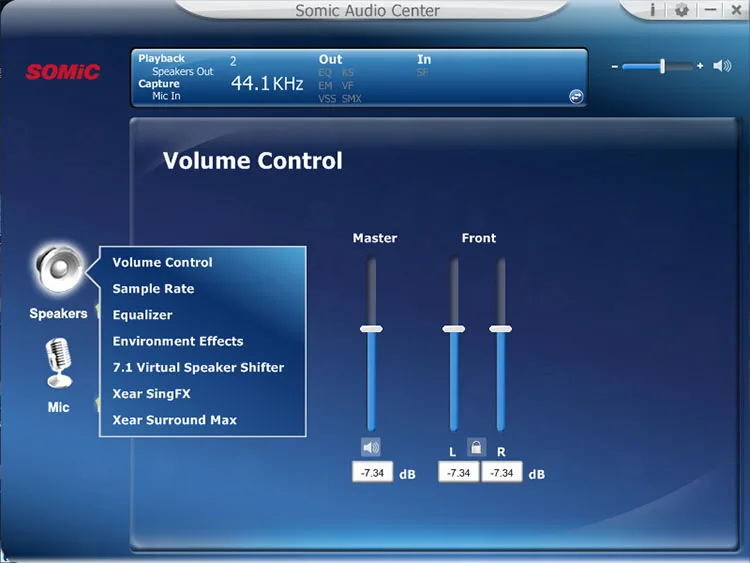Viewport: 750px width, 563px height.
Task: Click the 44.1 KHz sample rate readout
Action: [x=267, y=83]
